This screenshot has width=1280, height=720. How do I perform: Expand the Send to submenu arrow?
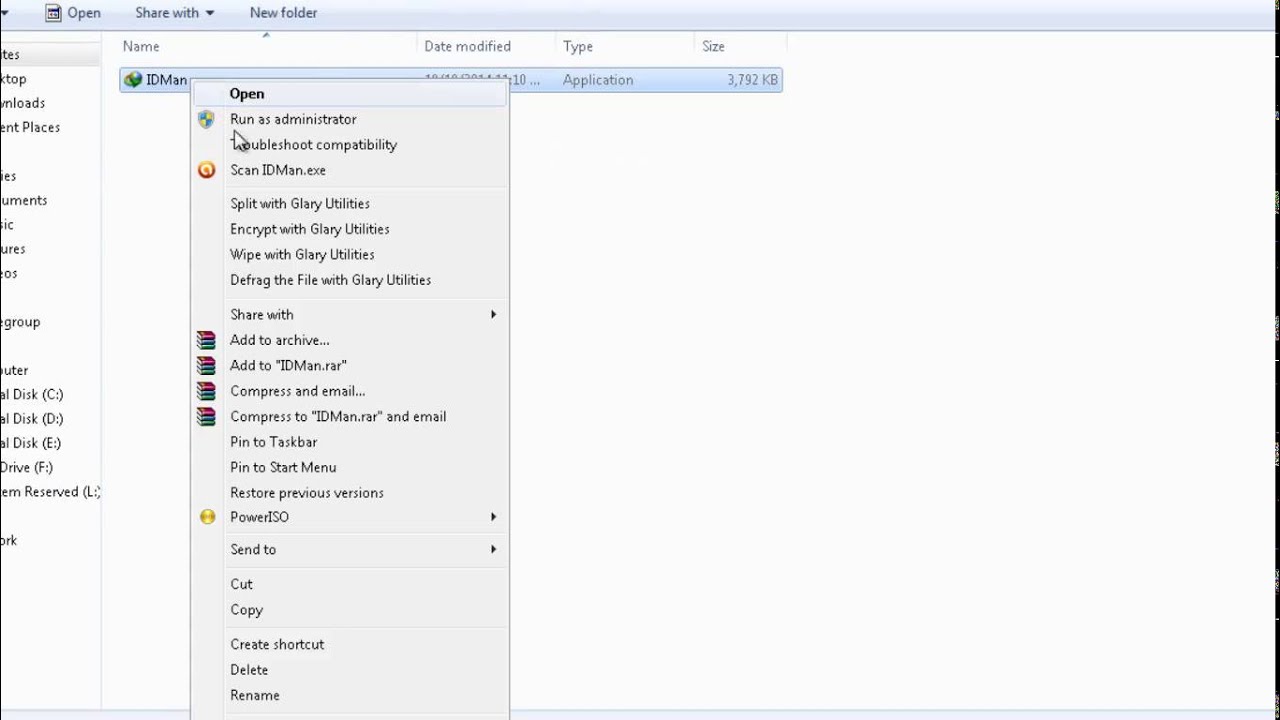(493, 549)
